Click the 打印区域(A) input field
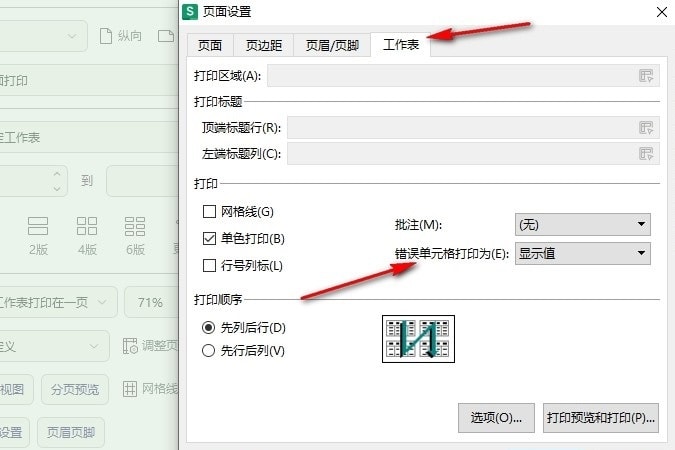The width and height of the screenshot is (675, 450). pyautogui.click(x=463, y=76)
